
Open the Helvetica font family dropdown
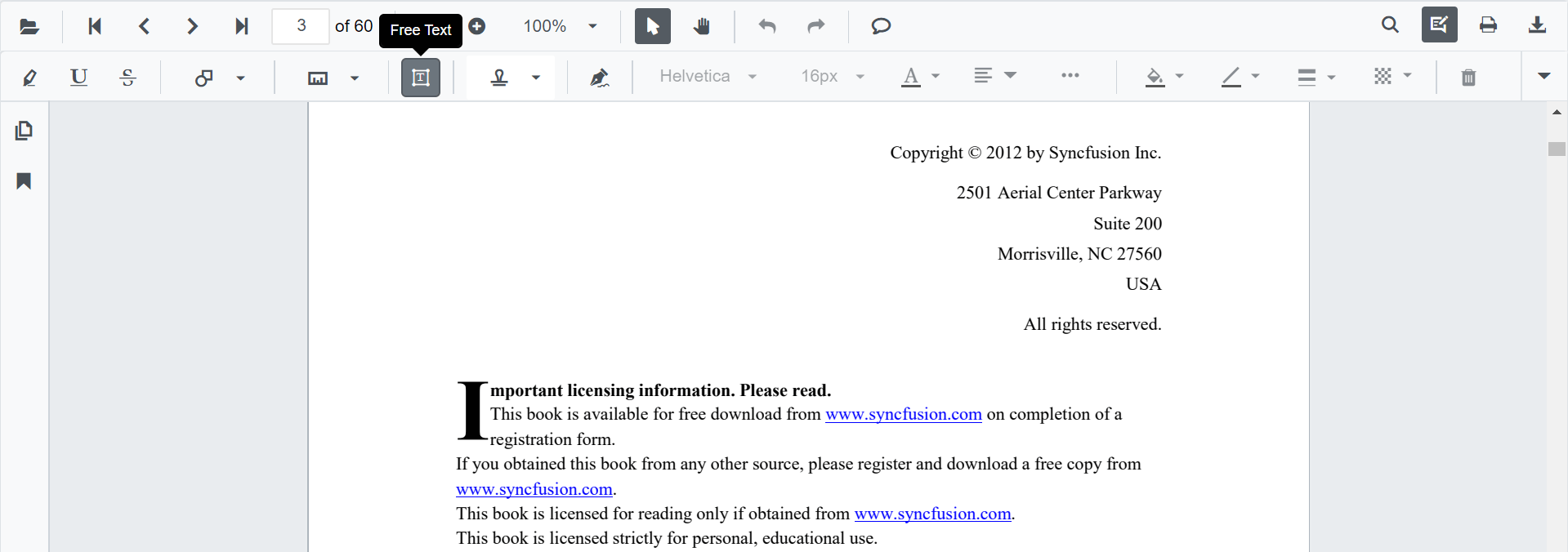(x=708, y=77)
